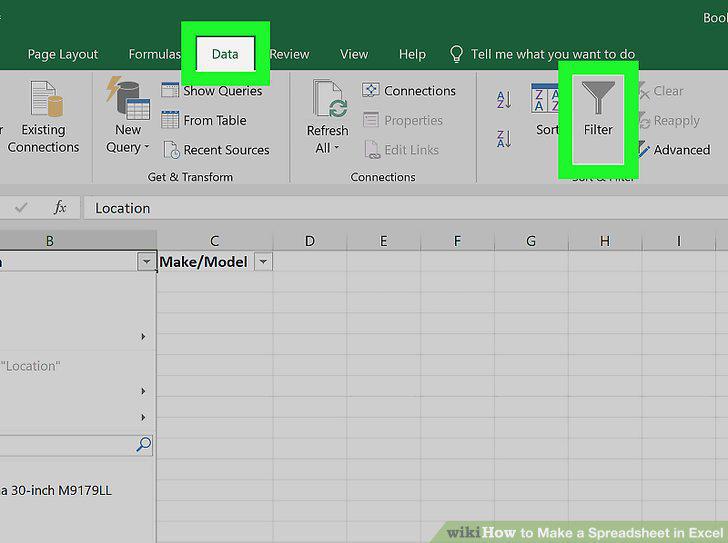Open Recent Sources
728x543 pixels.
(x=217, y=150)
